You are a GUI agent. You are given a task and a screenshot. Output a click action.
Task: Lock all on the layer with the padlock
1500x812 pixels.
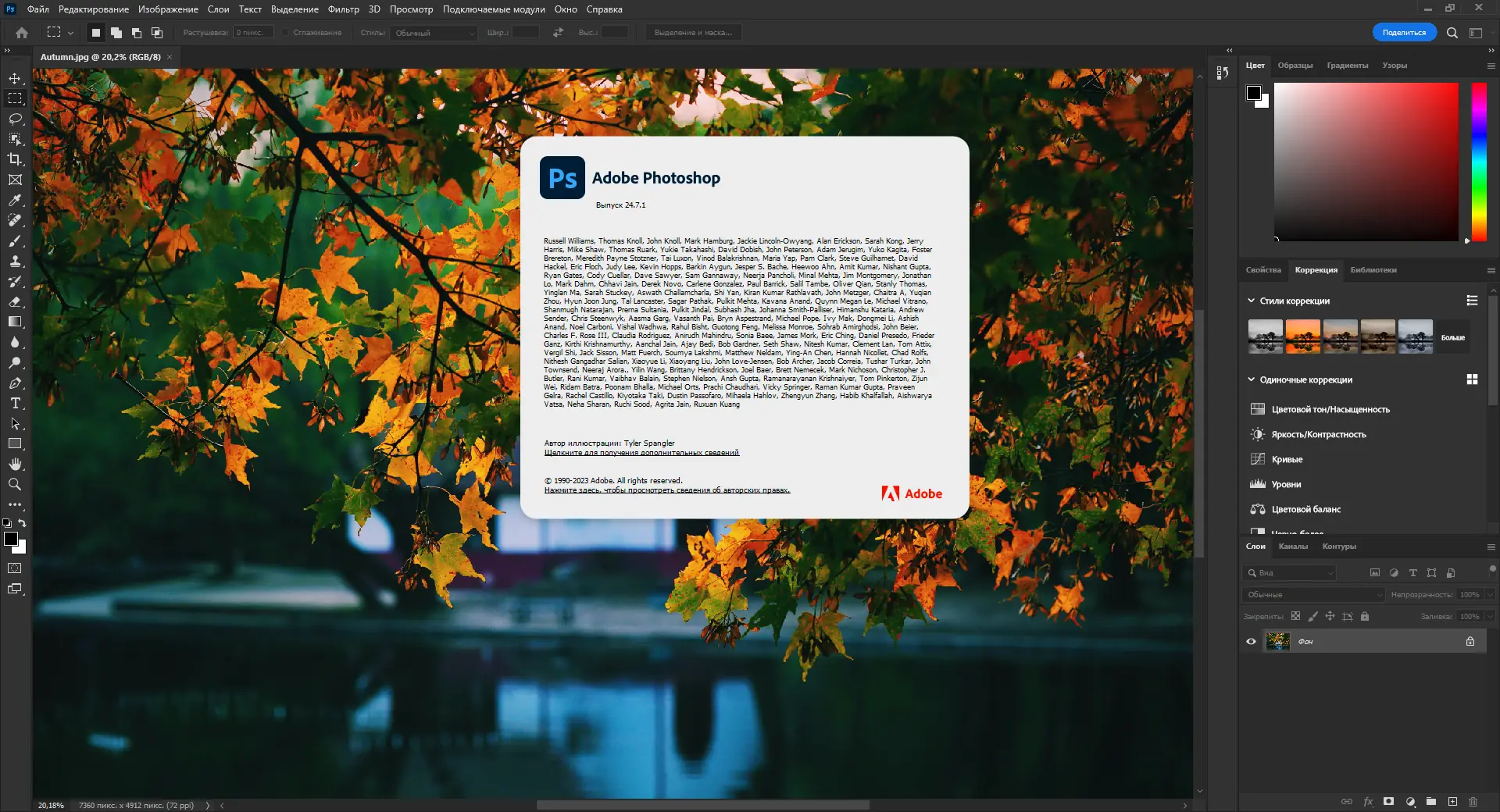pyautogui.click(x=1364, y=616)
